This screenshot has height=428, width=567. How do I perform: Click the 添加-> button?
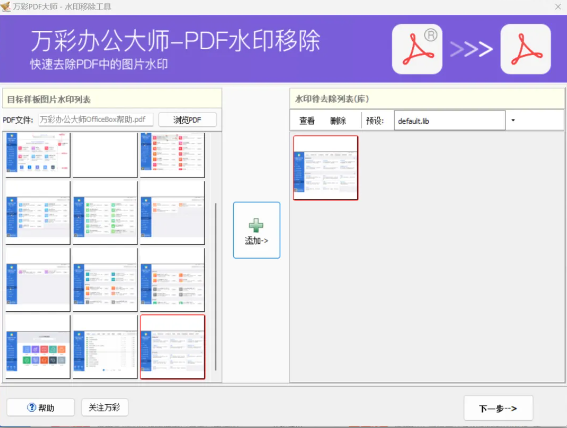coord(256,230)
